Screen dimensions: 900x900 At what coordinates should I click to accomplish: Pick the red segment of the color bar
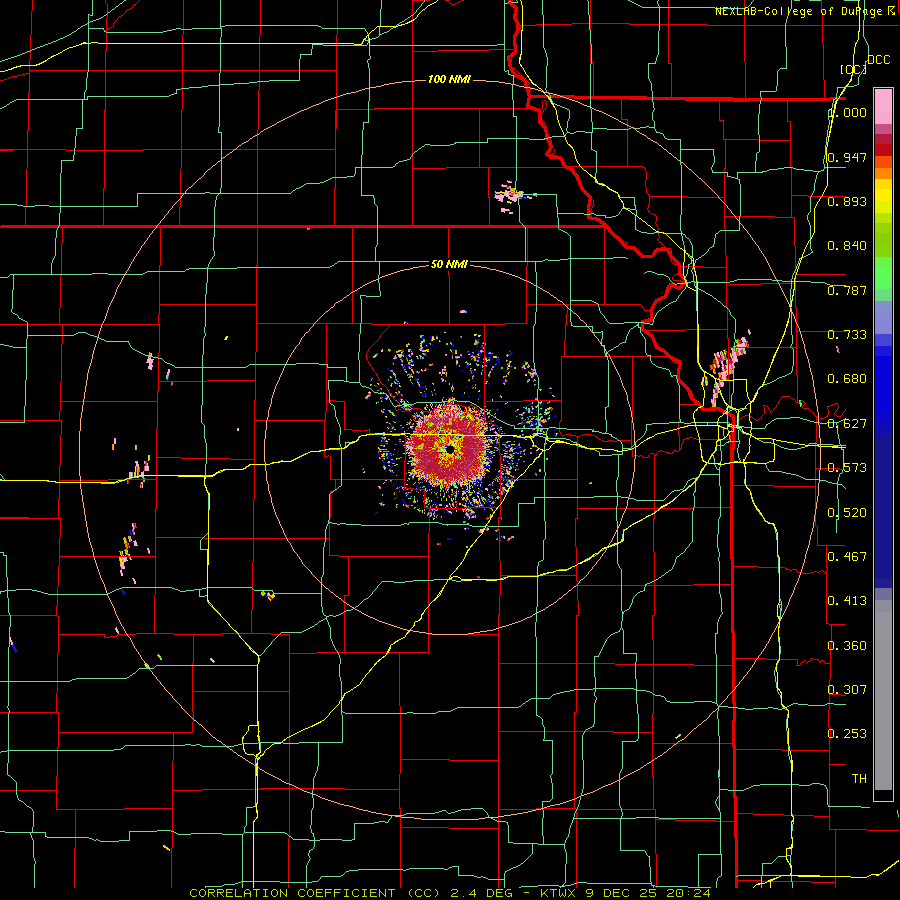point(883,150)
